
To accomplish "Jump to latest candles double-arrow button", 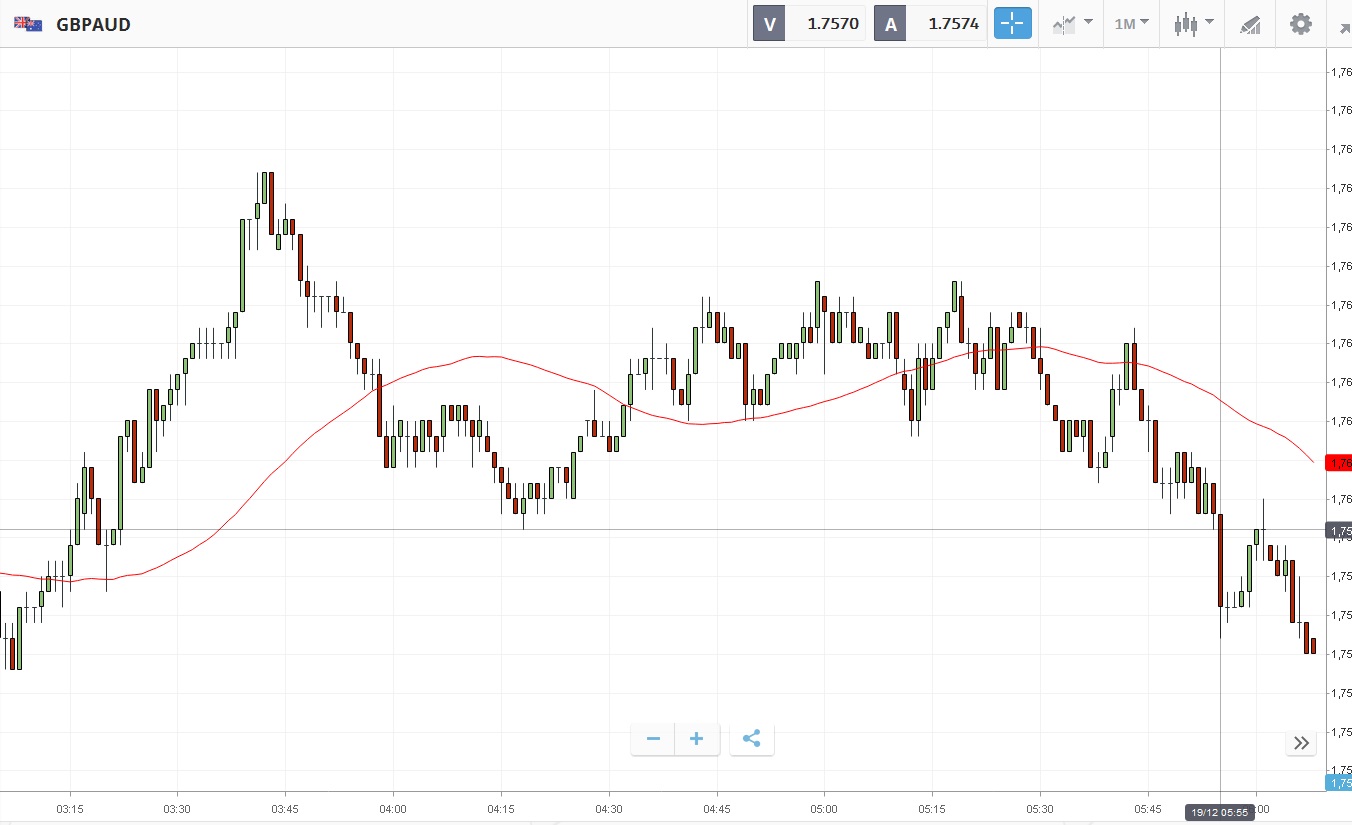I will [1301, 742].
